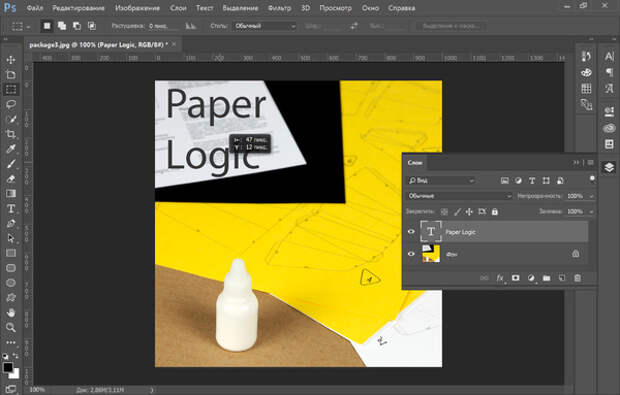Open the Окно menu
This screenshot has width=620, height=395.
370,8
